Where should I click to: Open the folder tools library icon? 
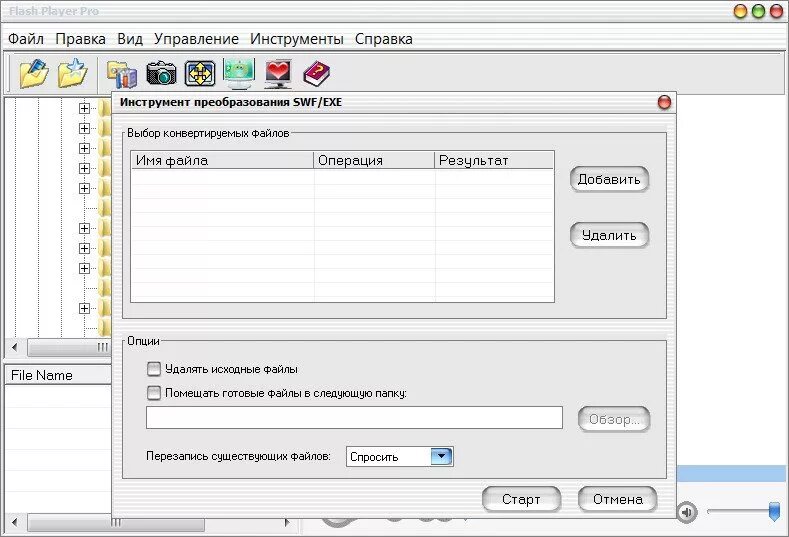(x=122, y=74)
